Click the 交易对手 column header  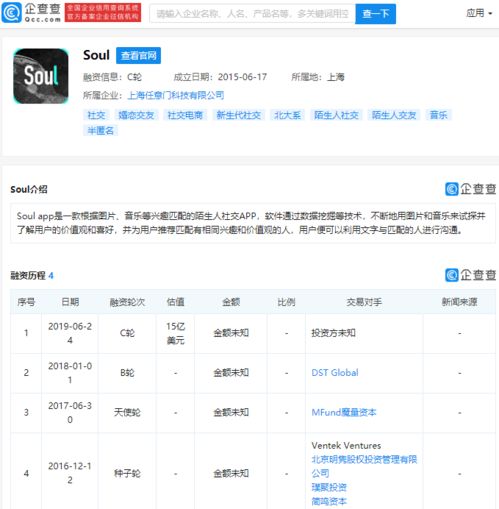tap(364, 302)
